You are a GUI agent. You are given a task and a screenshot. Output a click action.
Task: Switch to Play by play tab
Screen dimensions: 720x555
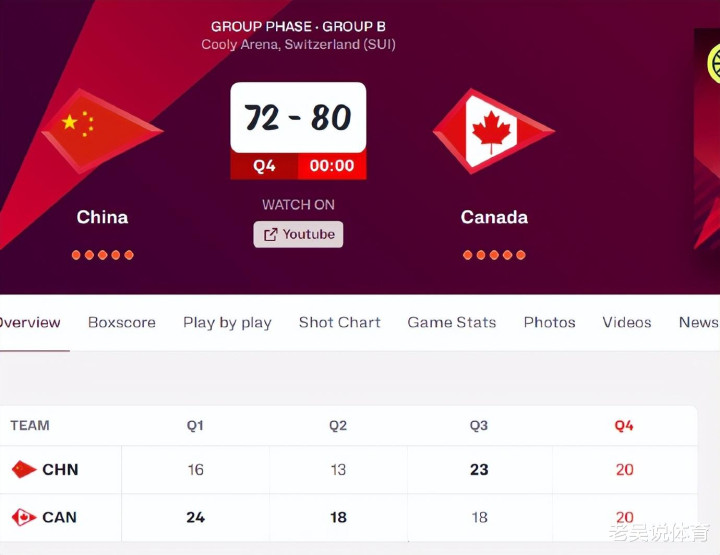click(x=227, y=323)
